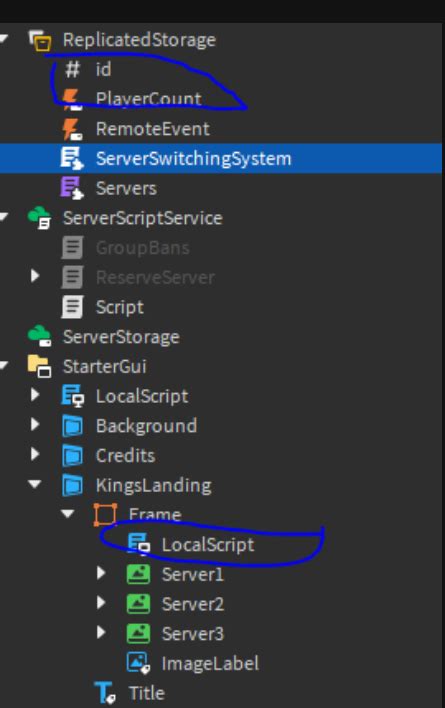Click the Server2 image button icon
445x708 pixels.
tap(138, 604)
